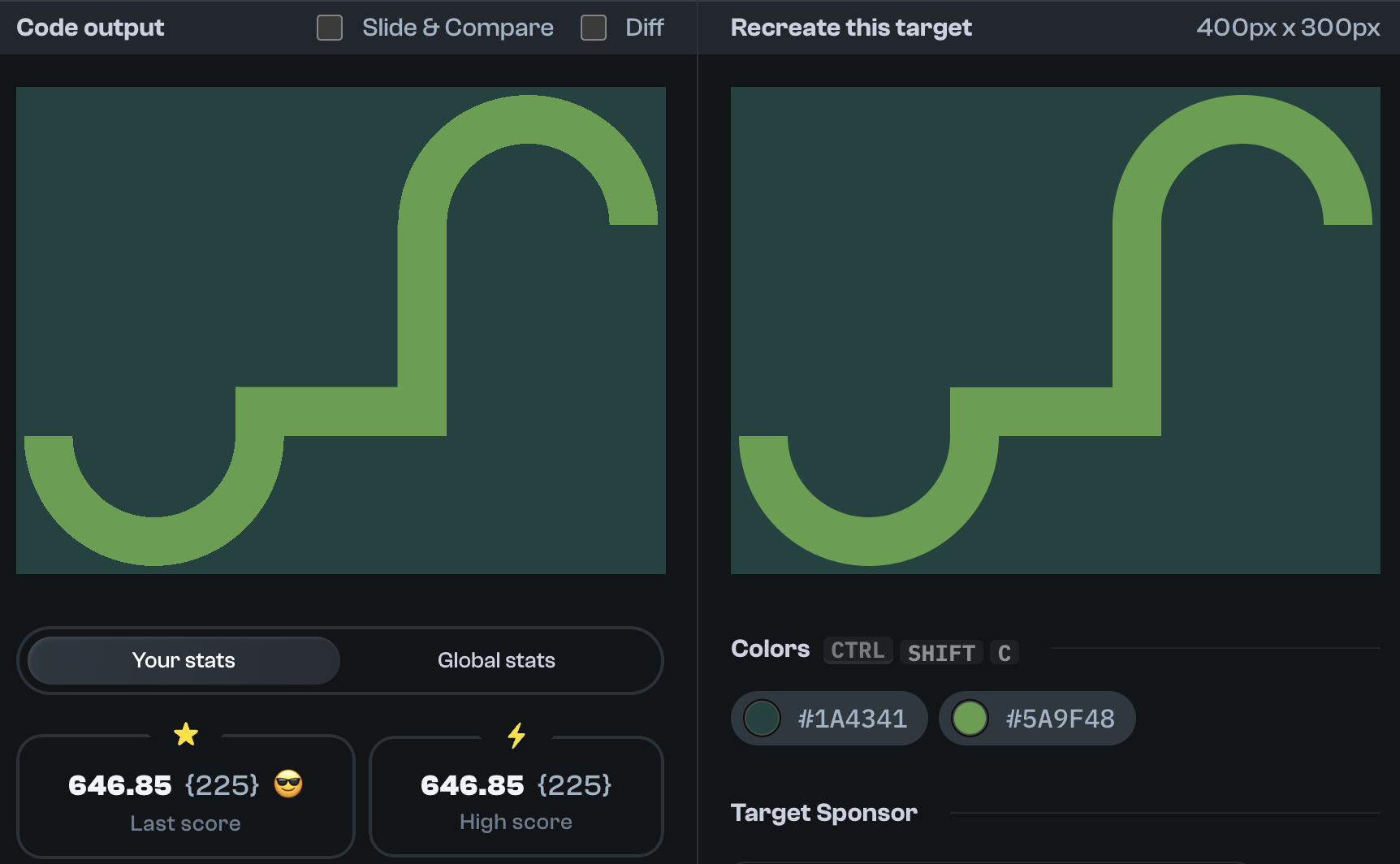Click the Target Sponsor heading

click(824, 812)
